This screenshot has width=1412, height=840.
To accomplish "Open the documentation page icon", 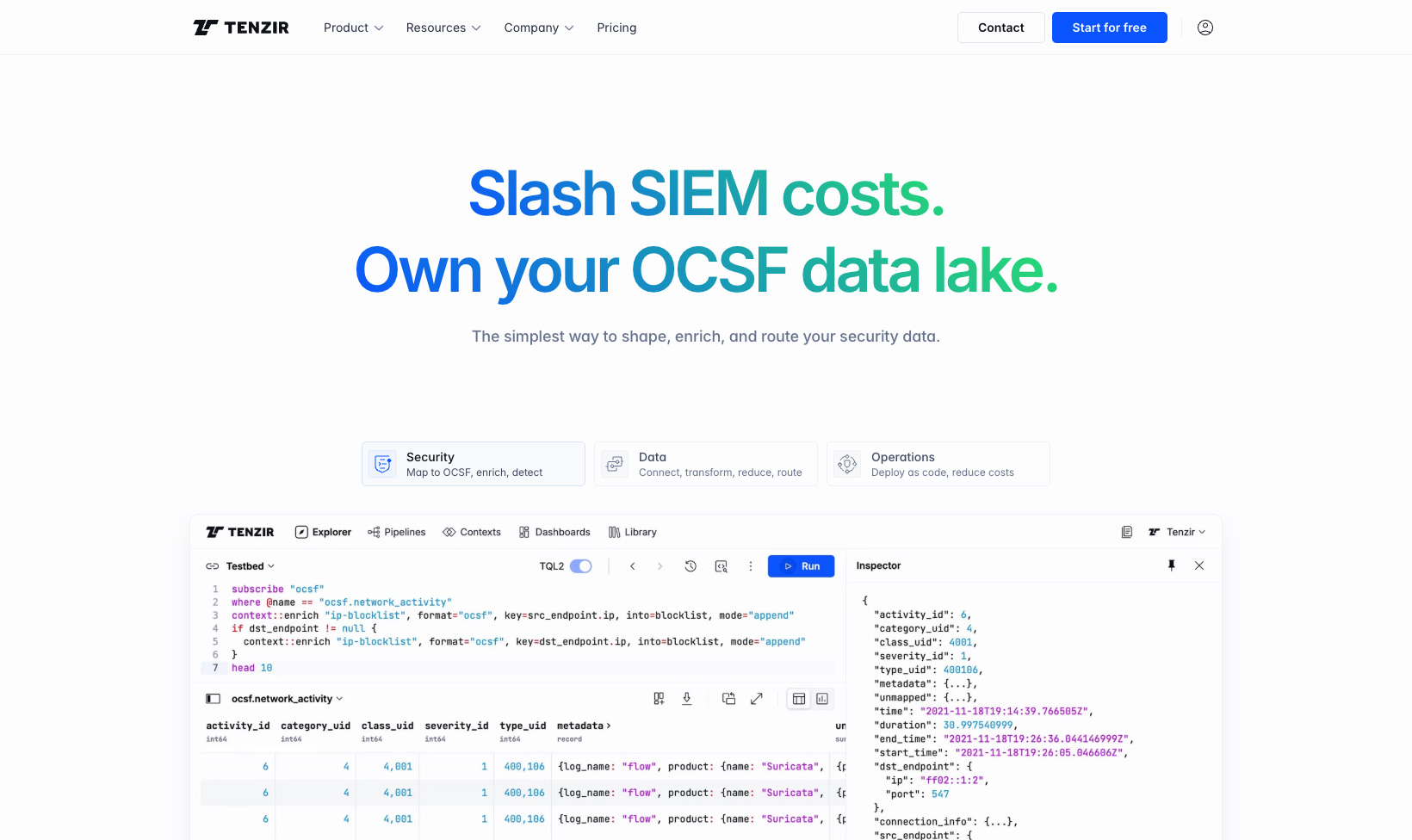I will tap(1127, 532).
